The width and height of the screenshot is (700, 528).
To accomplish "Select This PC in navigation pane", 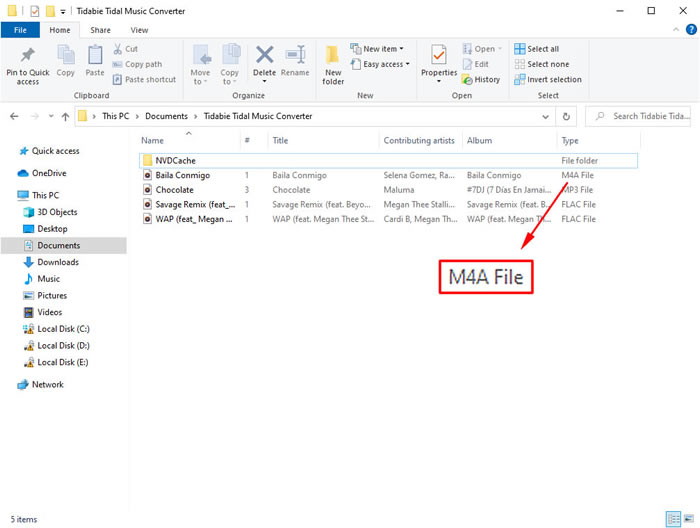I will click(x=39, y=195).
